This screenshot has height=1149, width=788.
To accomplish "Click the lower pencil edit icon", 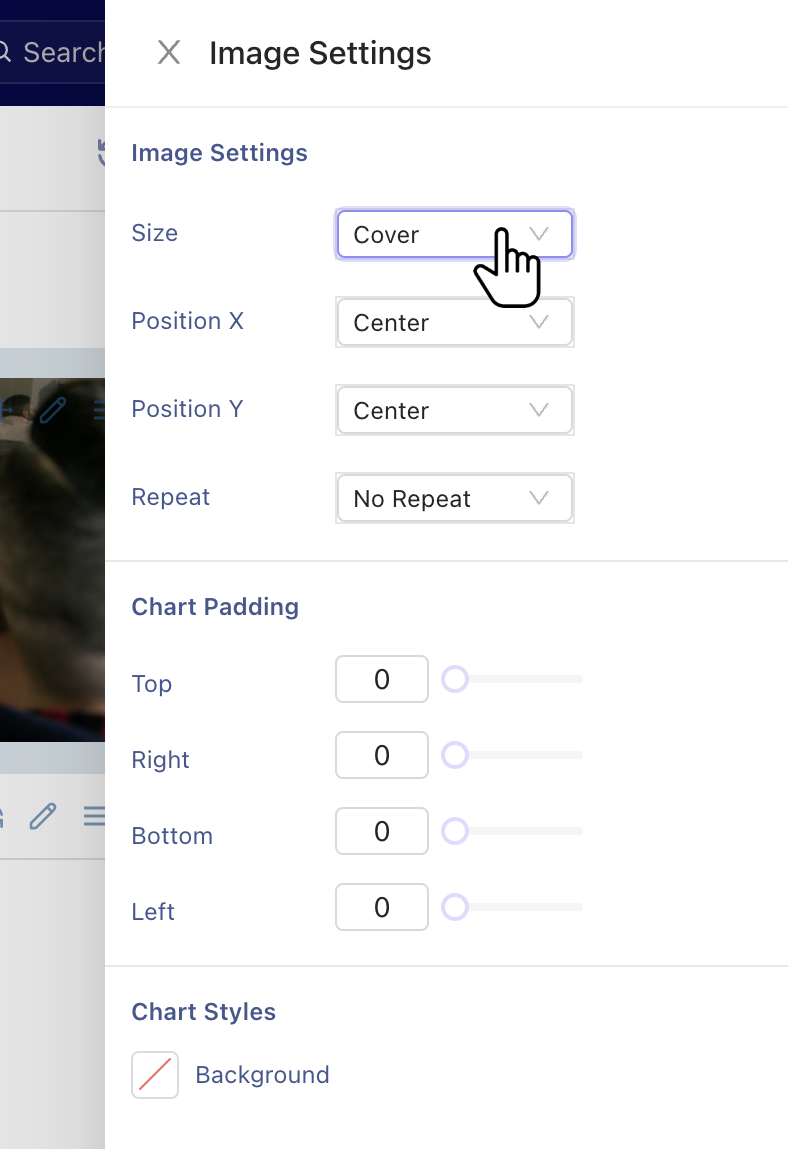I will pos(43,815).
